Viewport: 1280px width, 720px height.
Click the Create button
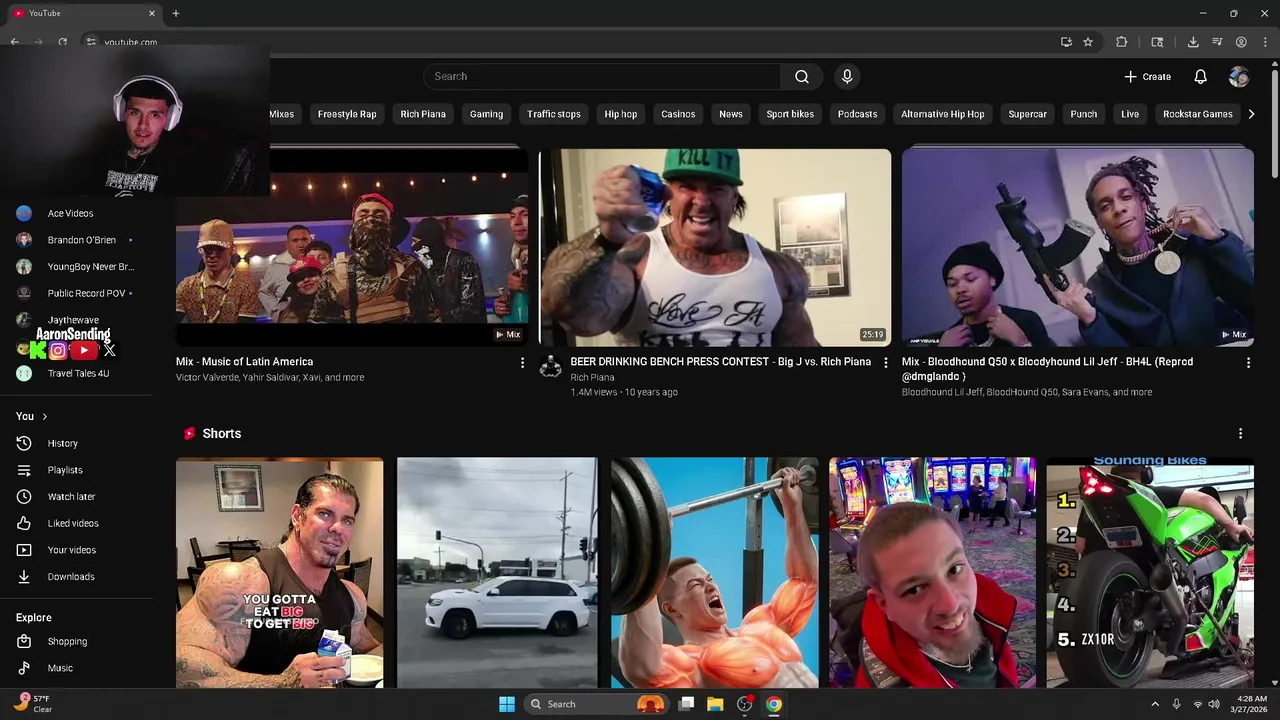click(x=1147, y=76)
